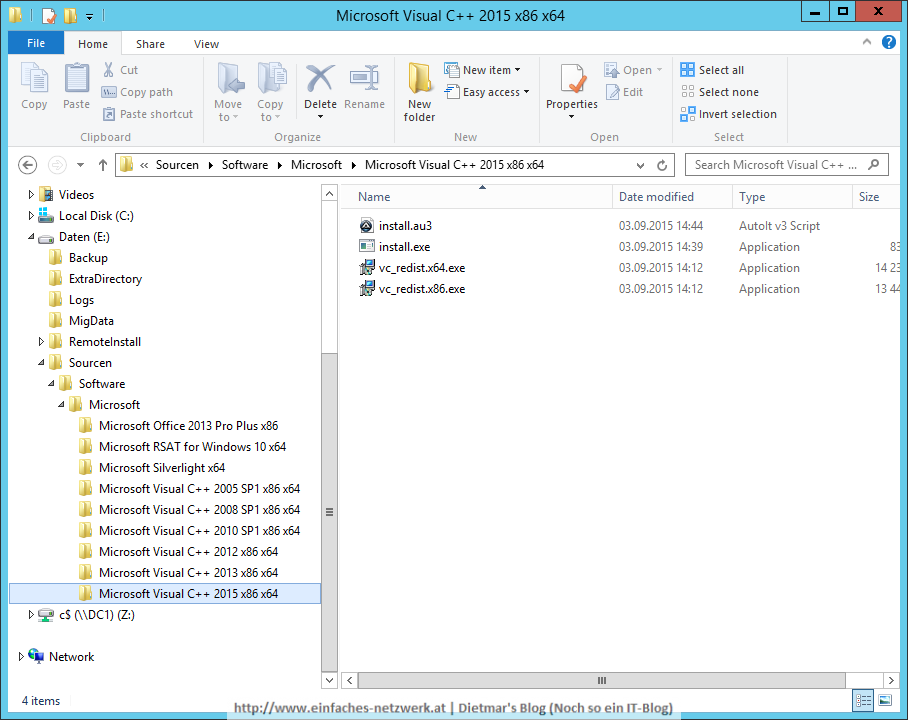Expand the RemoteInstall folder node
908x720 pixels.
41,342
